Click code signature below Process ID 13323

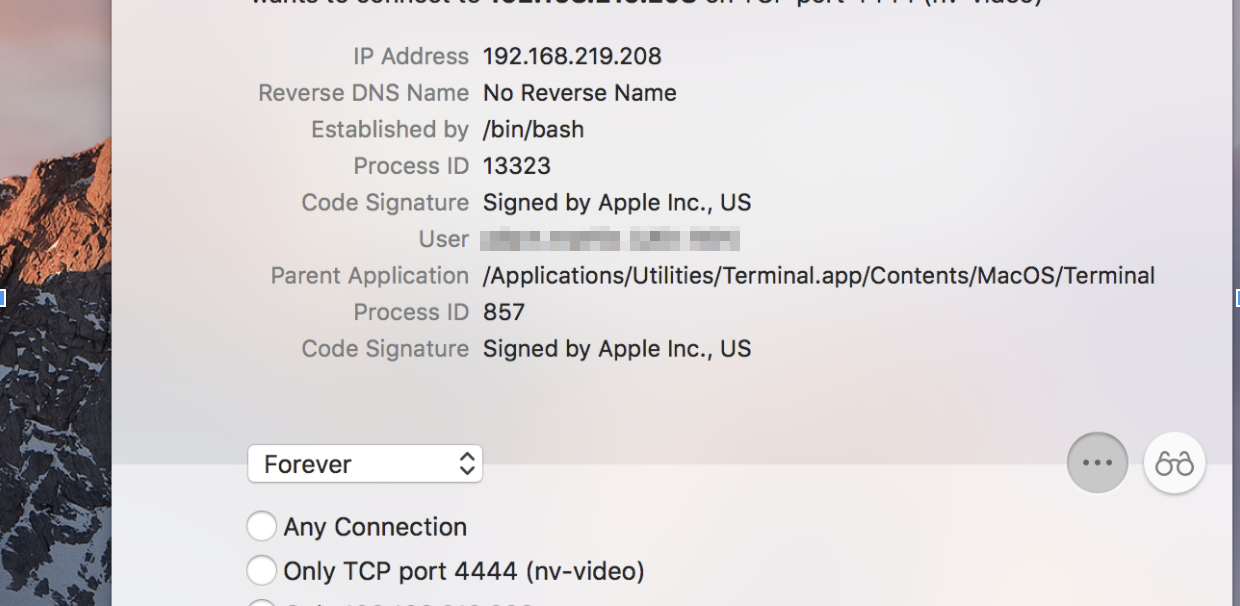[616, 203]
